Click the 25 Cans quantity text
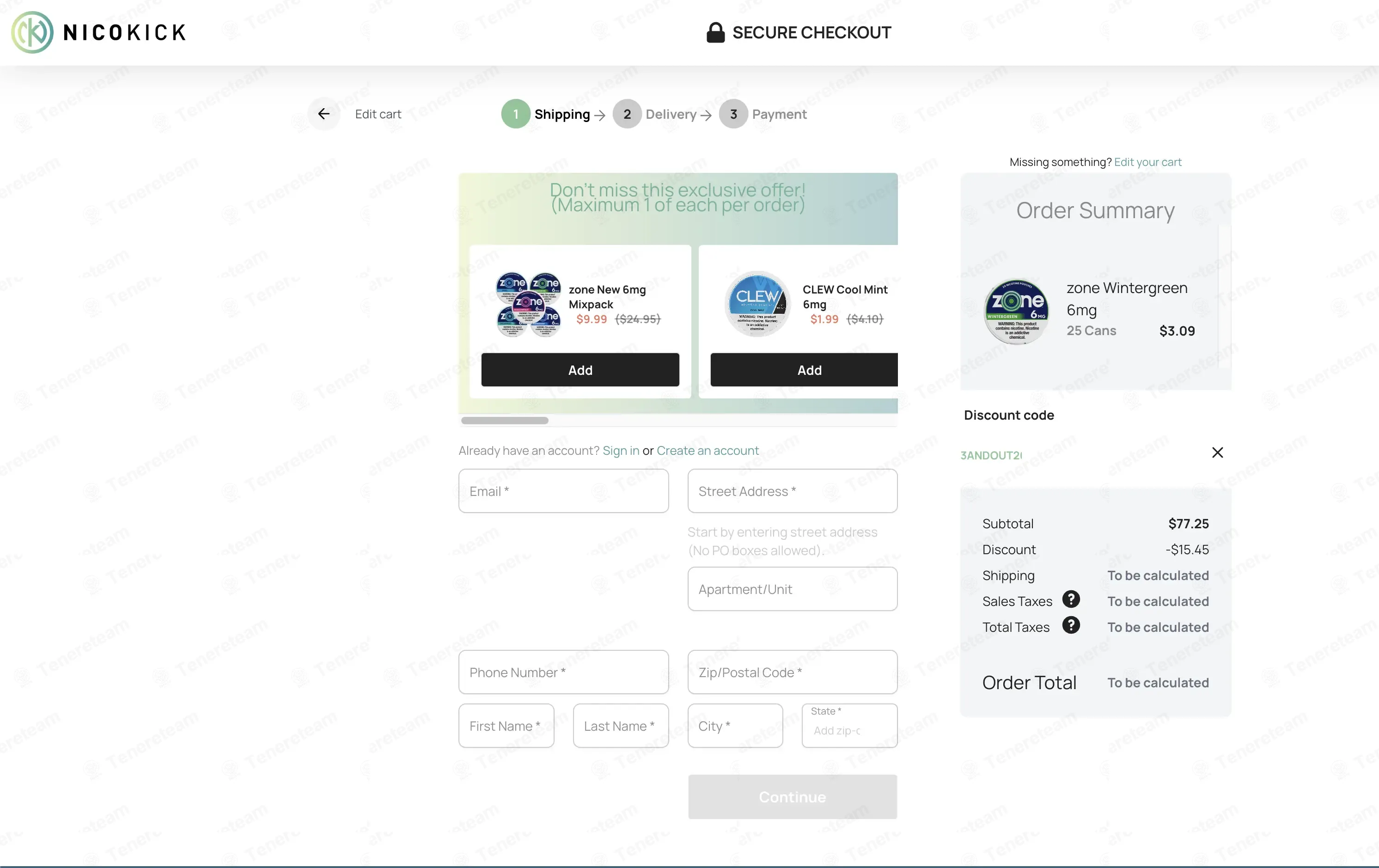1379x868 pixels. pyautogui.click(x=1091, y=330)
